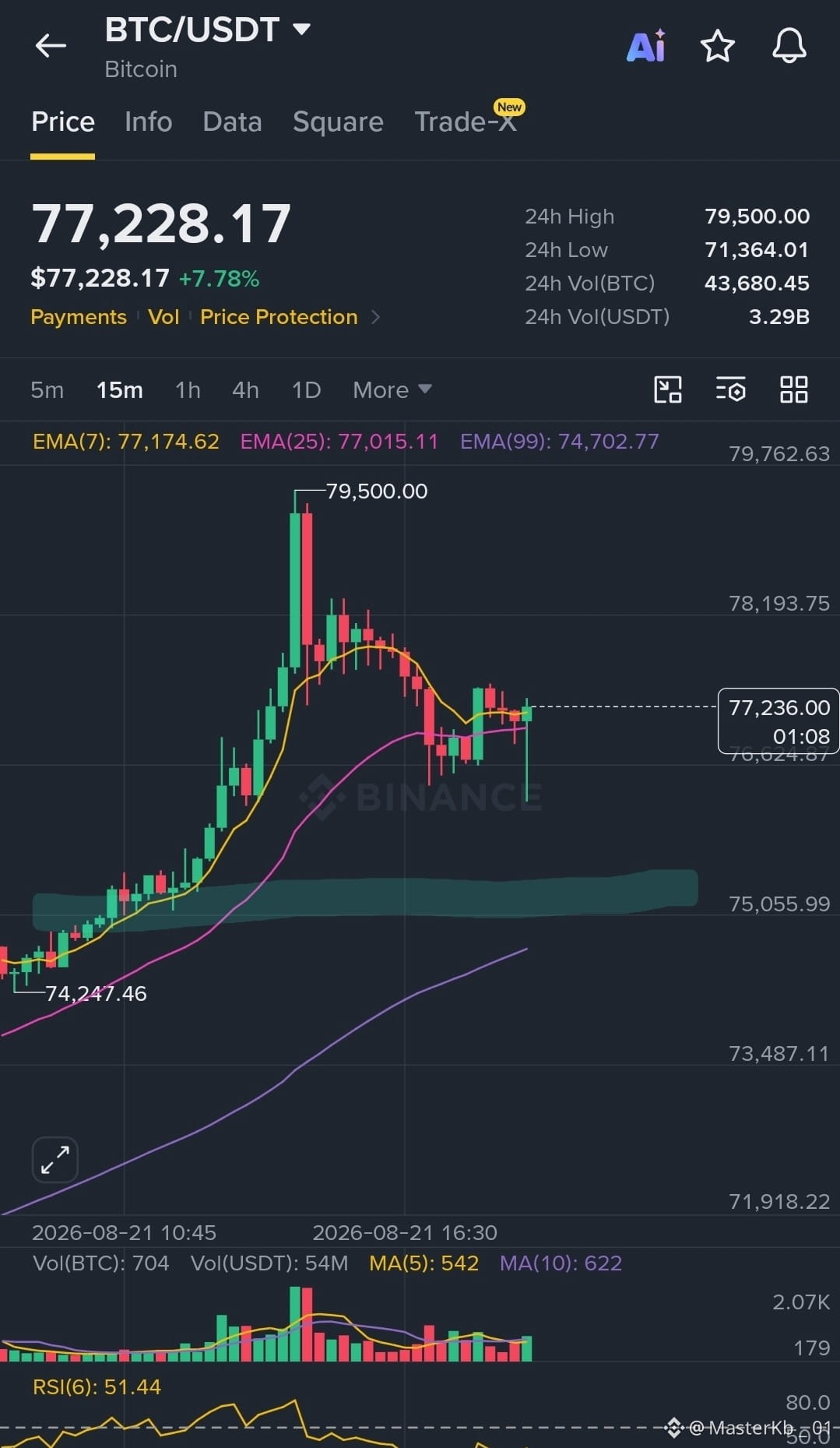Tap the 24h High value 79,500.00

tap(757, 217)
